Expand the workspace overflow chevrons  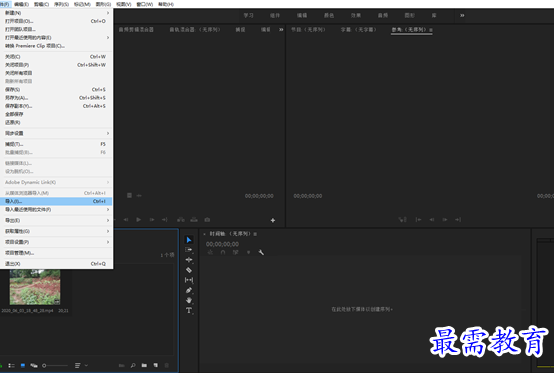click(x=462, y=16)
